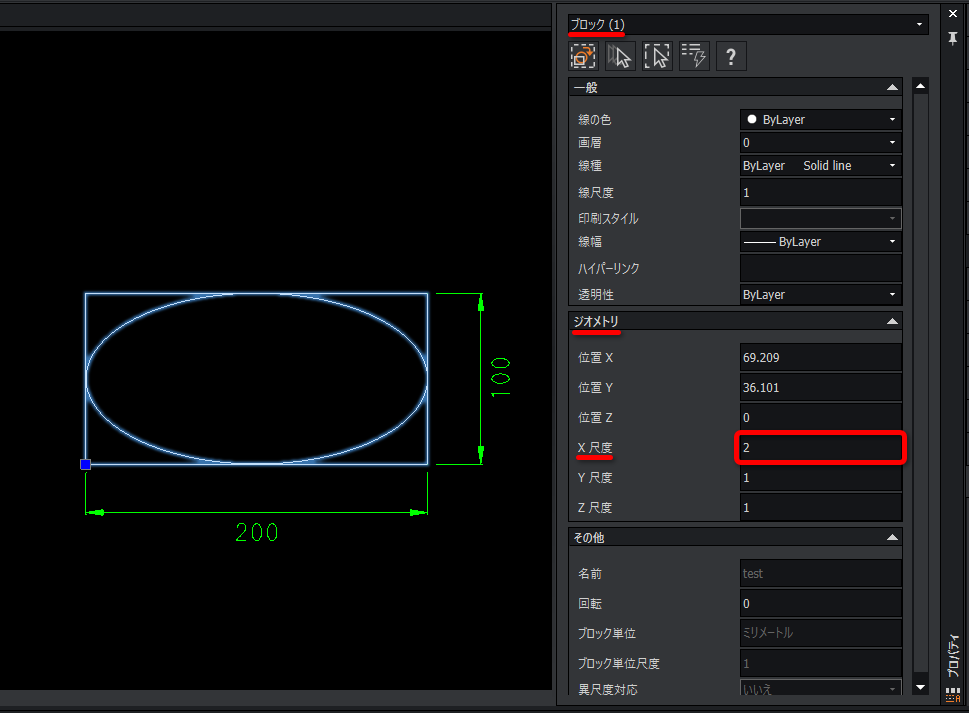Open the 画層 layer dropdown
969x713 pixels.
click(821, 143)
